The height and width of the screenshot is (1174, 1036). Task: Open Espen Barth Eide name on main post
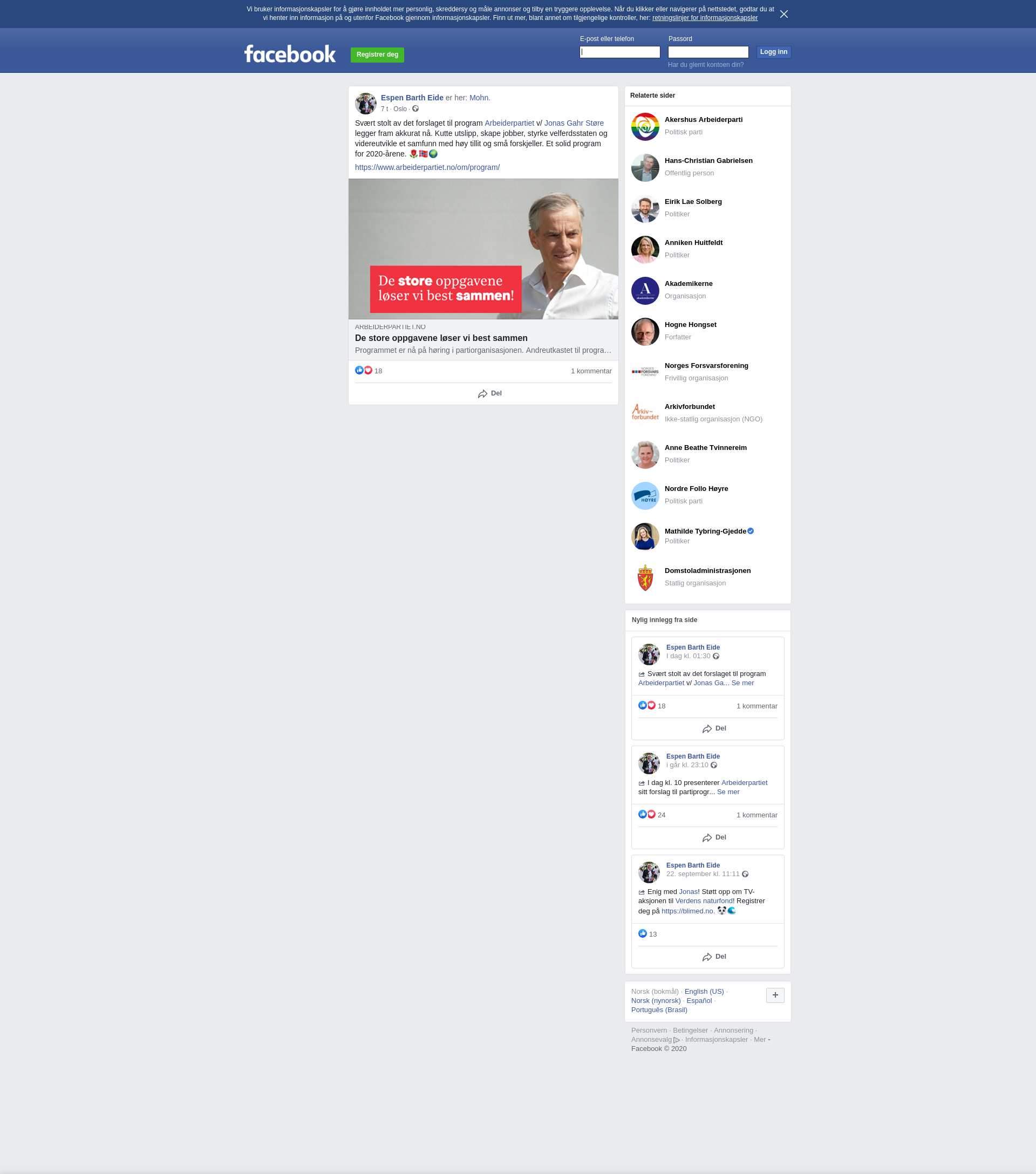412,98
